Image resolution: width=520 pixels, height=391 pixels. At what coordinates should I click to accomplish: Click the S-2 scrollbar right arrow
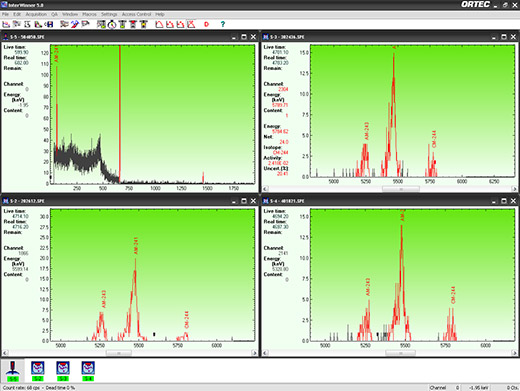point(254,353)
